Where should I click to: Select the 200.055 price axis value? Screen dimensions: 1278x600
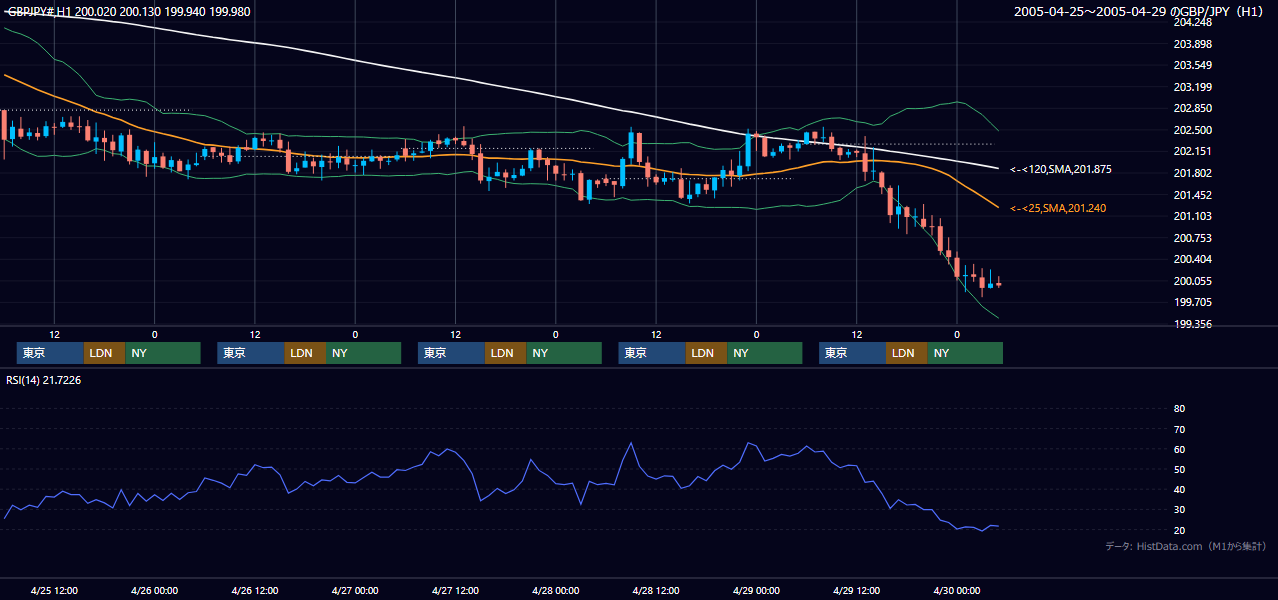click(1192, 281)
